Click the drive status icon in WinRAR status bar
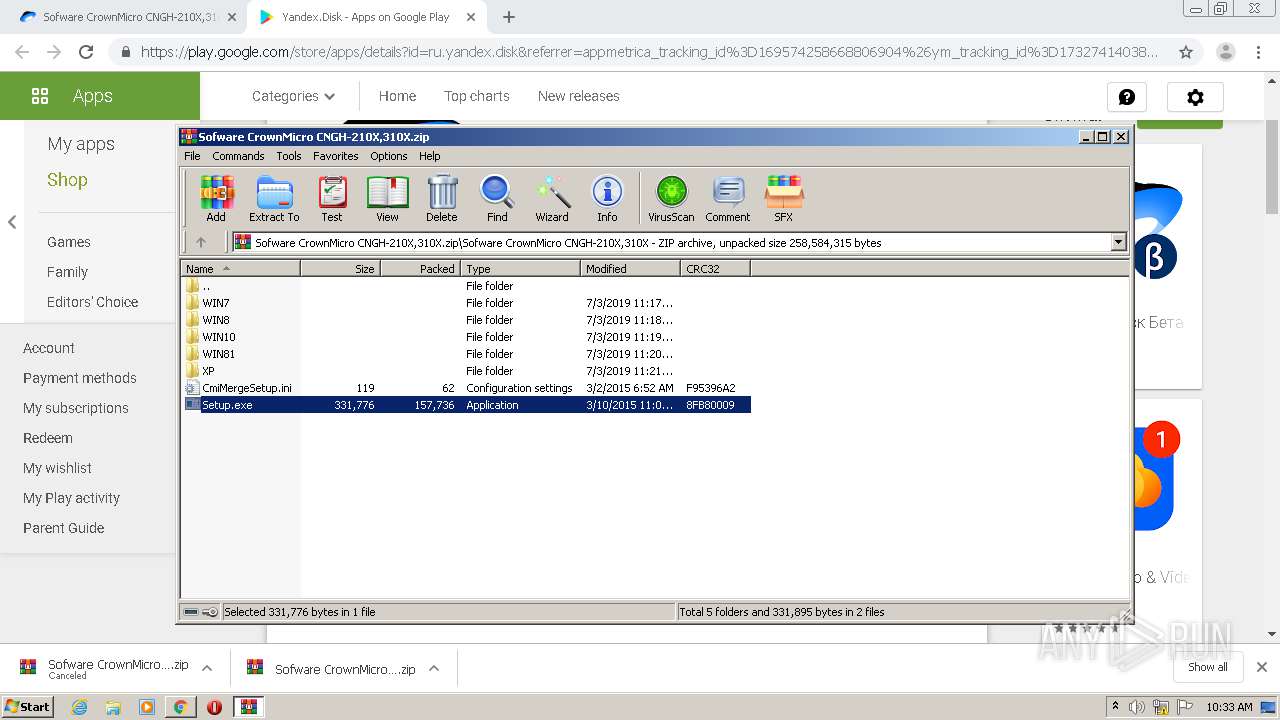This screenshot has height=720, width=1280. [192, 611]
